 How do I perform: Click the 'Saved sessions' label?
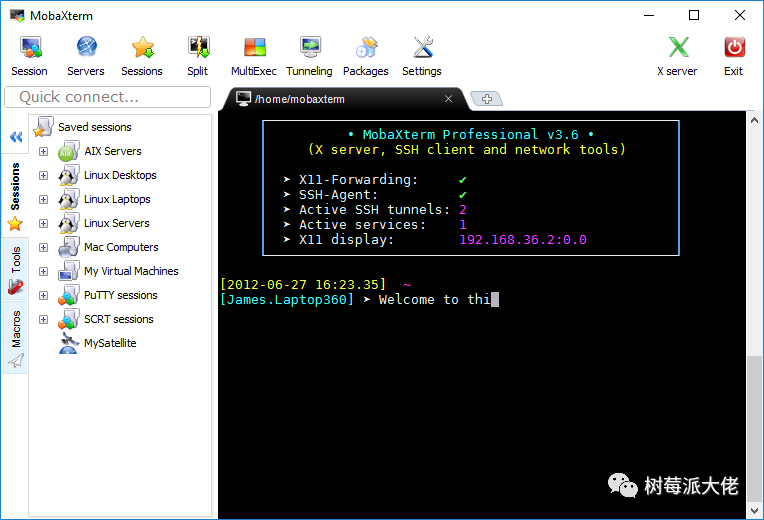tap(95, 127)
